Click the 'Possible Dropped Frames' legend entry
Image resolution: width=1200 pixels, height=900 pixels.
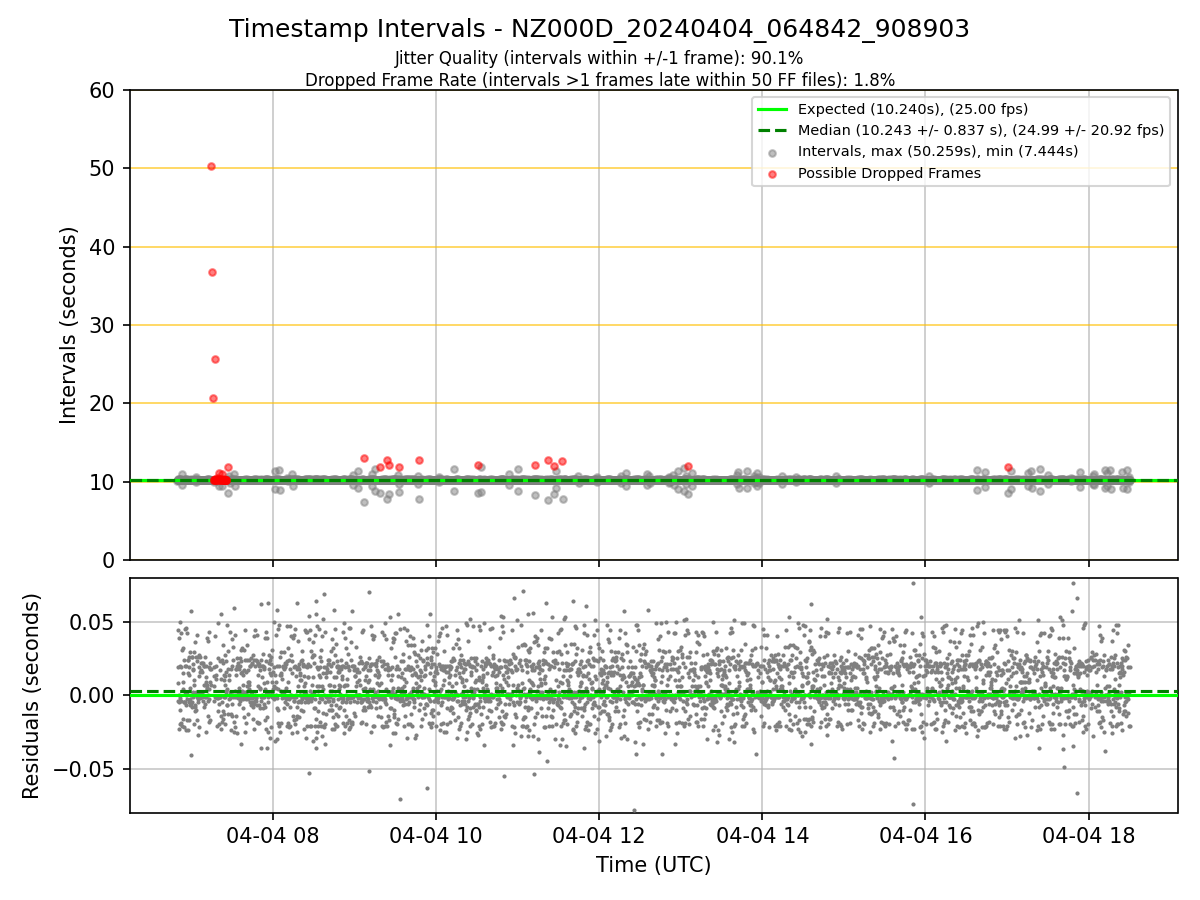(889, 173)
